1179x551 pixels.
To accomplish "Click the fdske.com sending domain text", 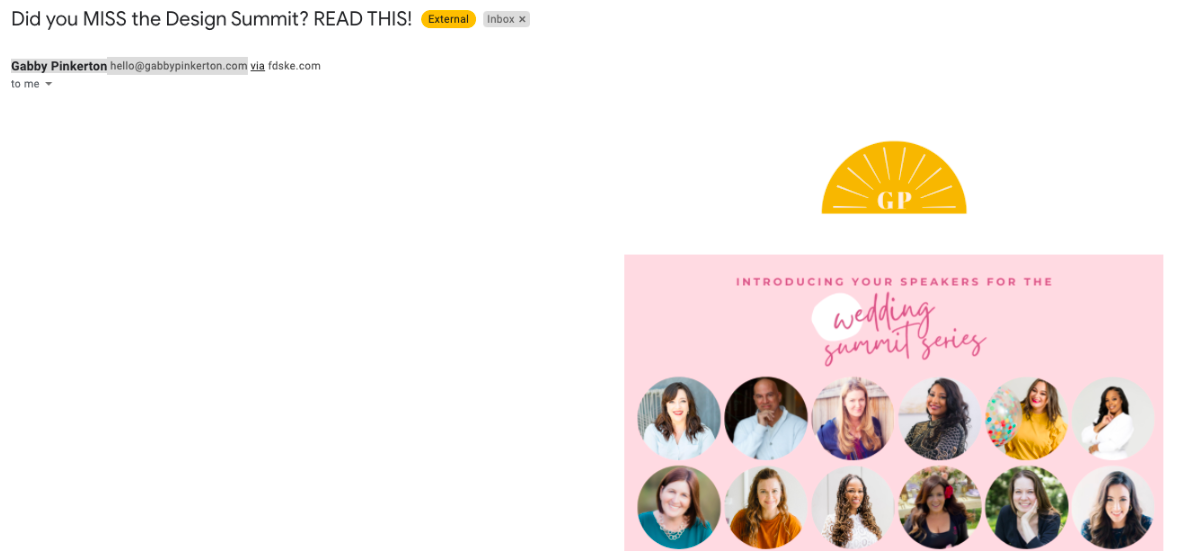I will click(294, 66).
